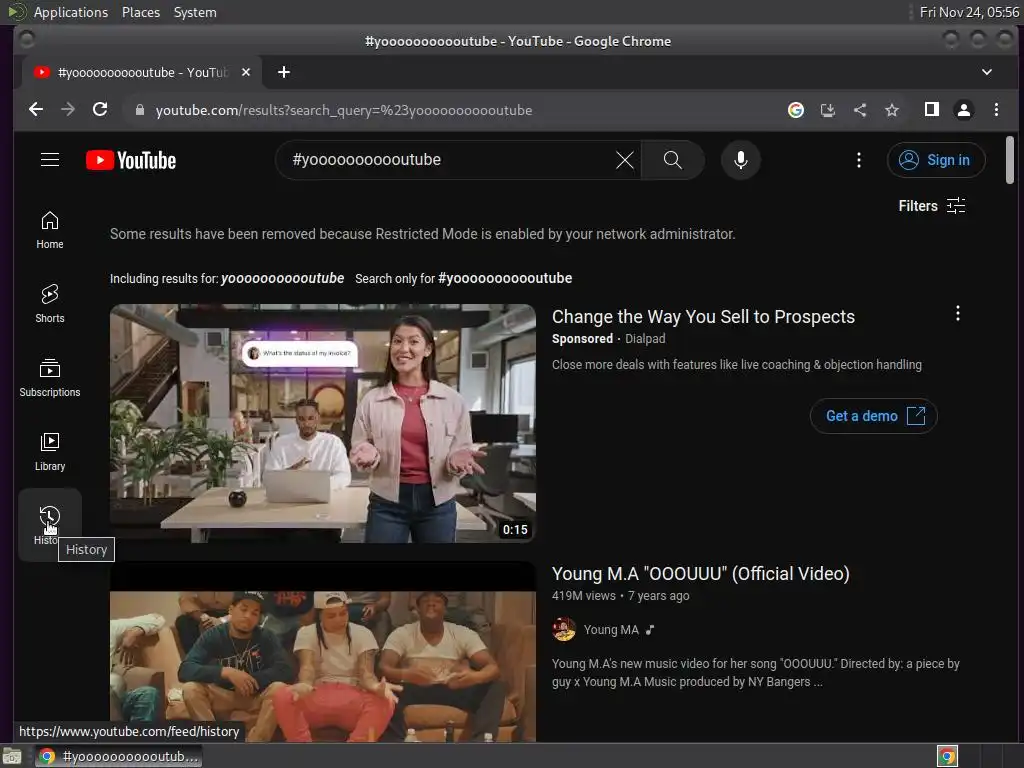This screenshot has width=1024, height=768.
Task: Open Subscriptions in the sidebar
Action: (x=50, y=378)
